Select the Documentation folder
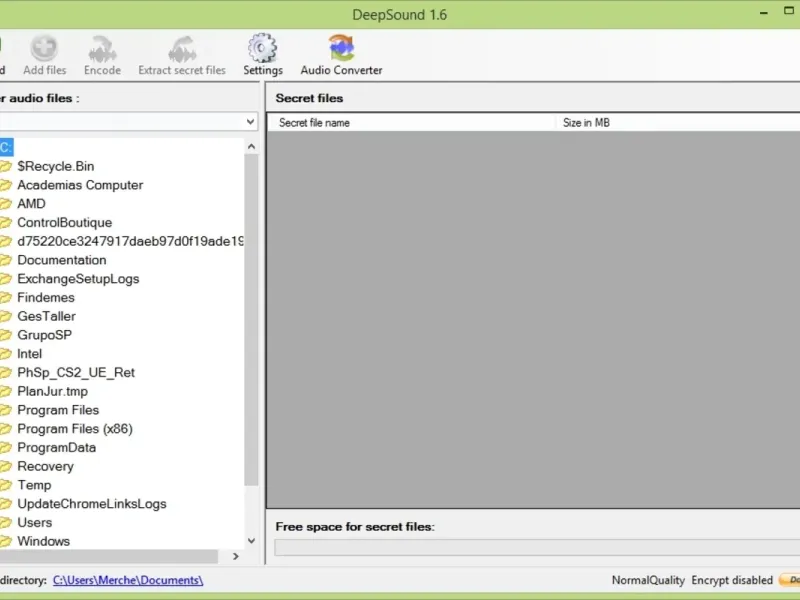800x600 pixels. point(62,260)
